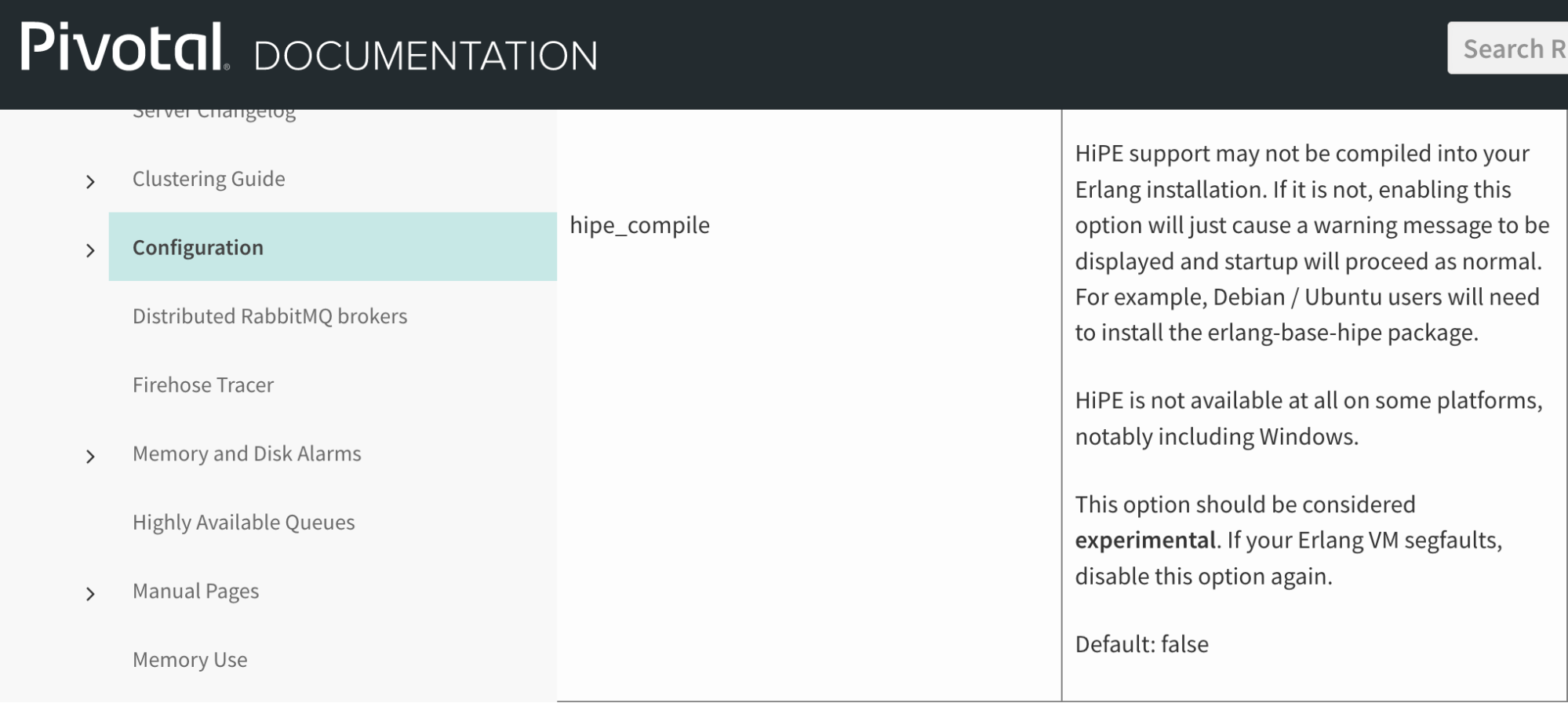Open Highly Available Queues page
The image size is (1568, 703).
pyautogui.click(x=244, y=523)
